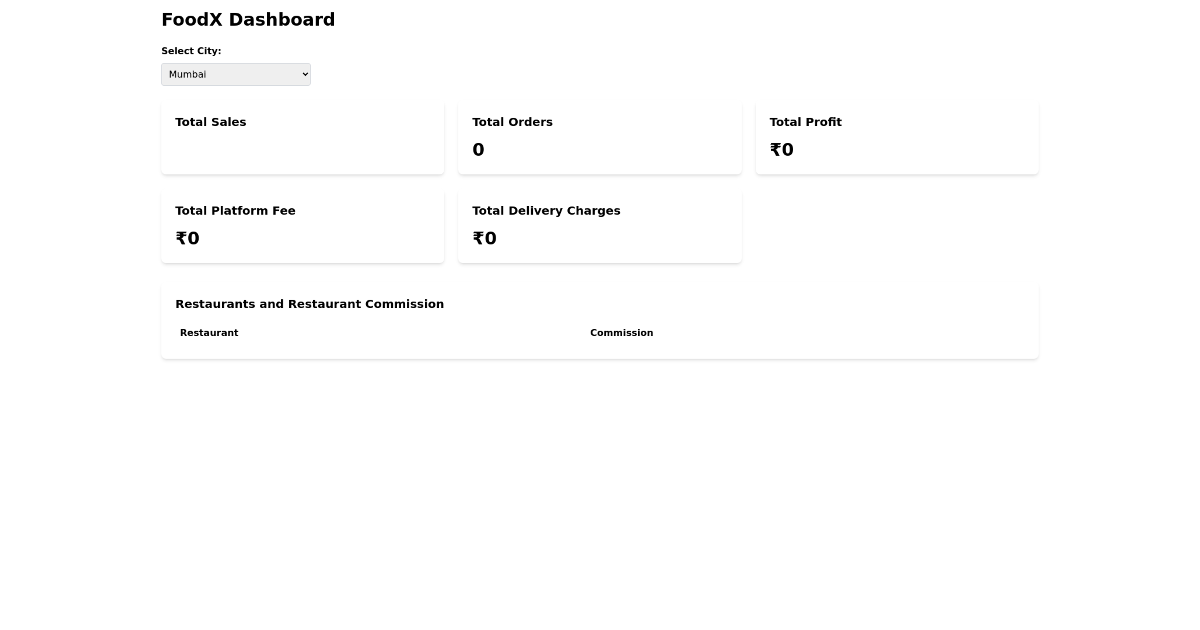Click the dropdown arrow on the city selector
Screen dimensions: 1200x630
pos(302,74)
